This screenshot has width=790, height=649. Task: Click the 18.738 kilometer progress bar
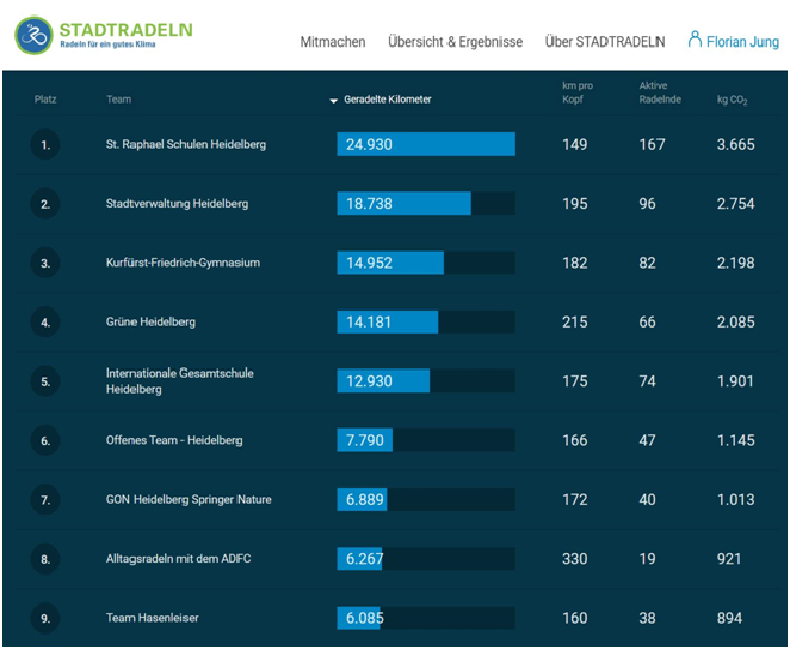click(x=426, y=204)
